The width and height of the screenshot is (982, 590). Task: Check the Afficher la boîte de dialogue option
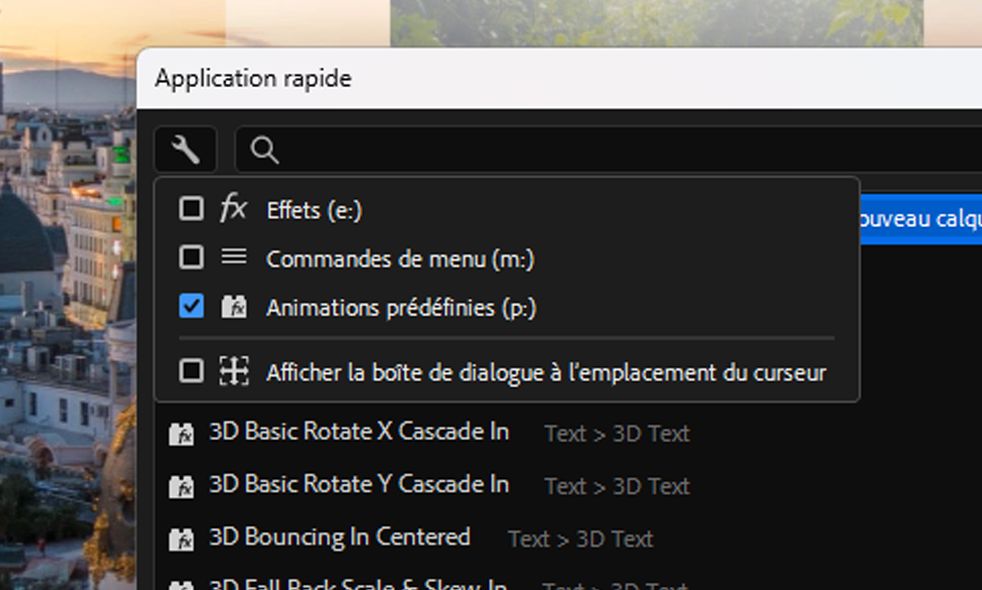tap(191, 372)
